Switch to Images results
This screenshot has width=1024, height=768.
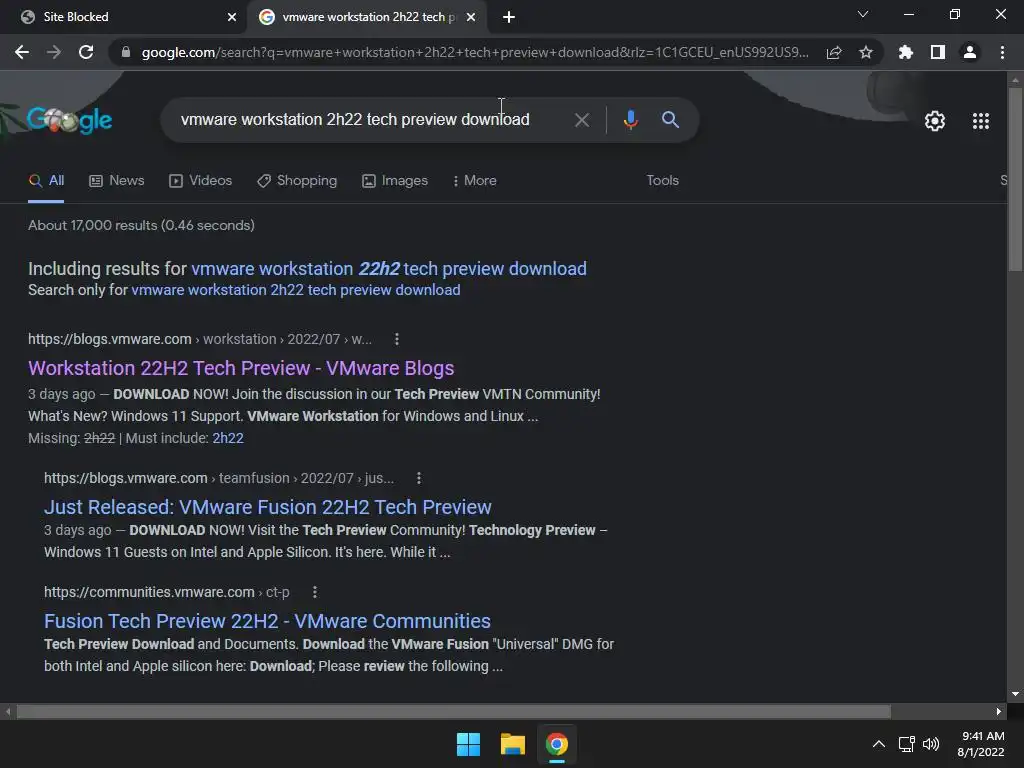click(395, 180)
